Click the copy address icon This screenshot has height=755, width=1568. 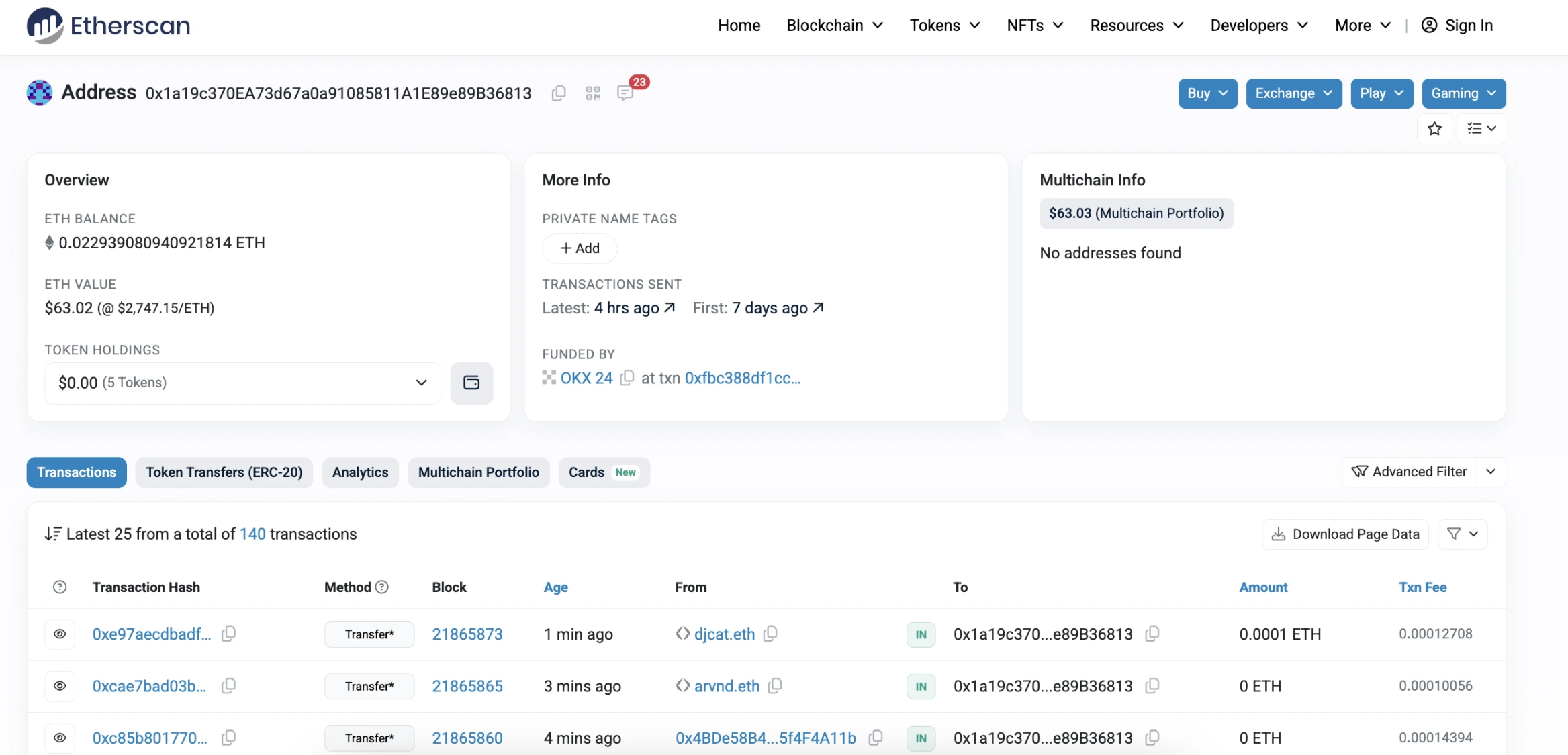[x=558, y=92]
